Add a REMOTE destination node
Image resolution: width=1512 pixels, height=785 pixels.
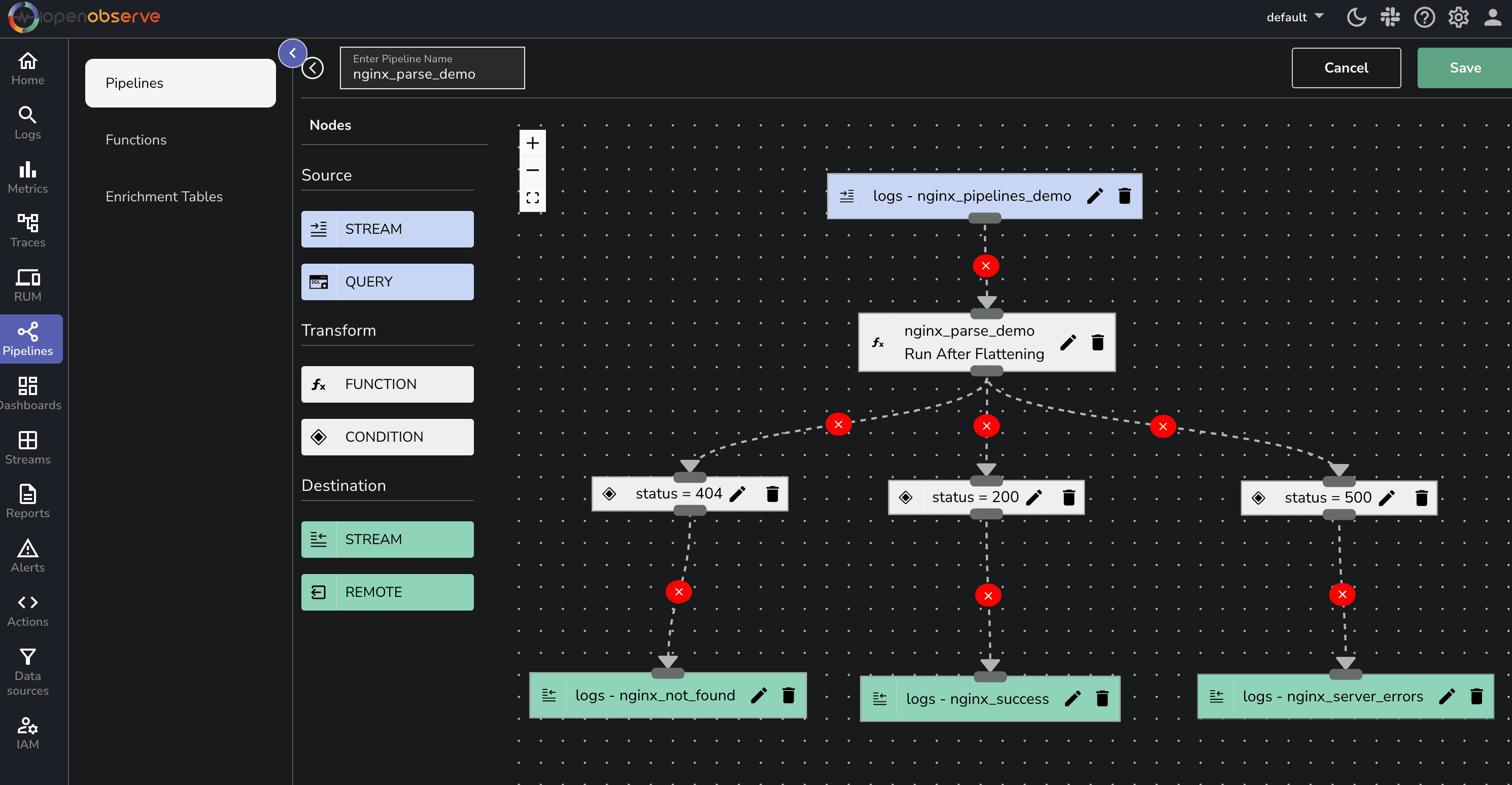387,591
